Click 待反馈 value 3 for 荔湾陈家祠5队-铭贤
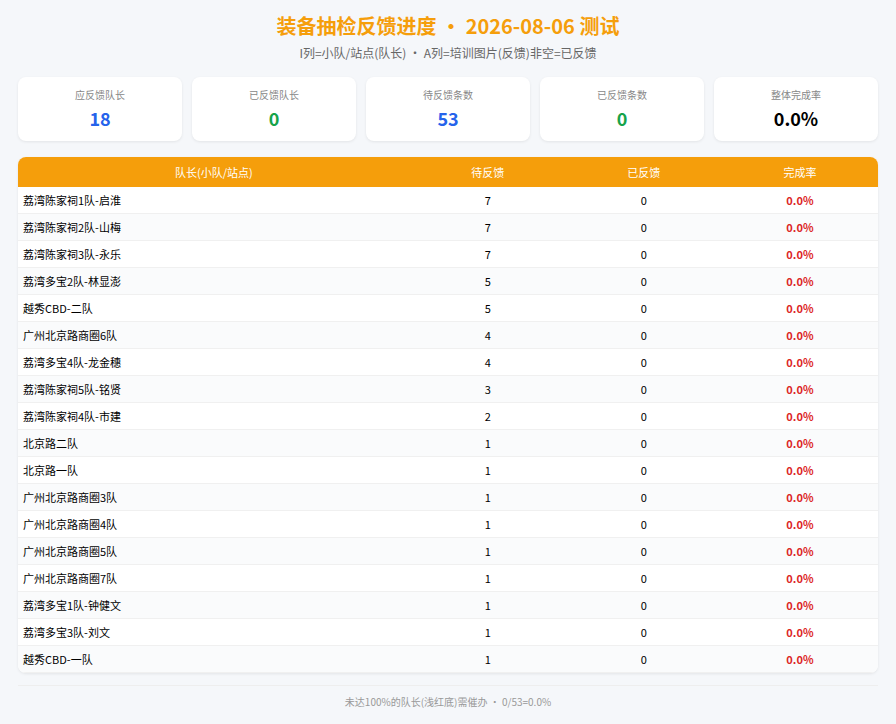The width and height of the screenshot is (896, 724). tap(487, 390)
